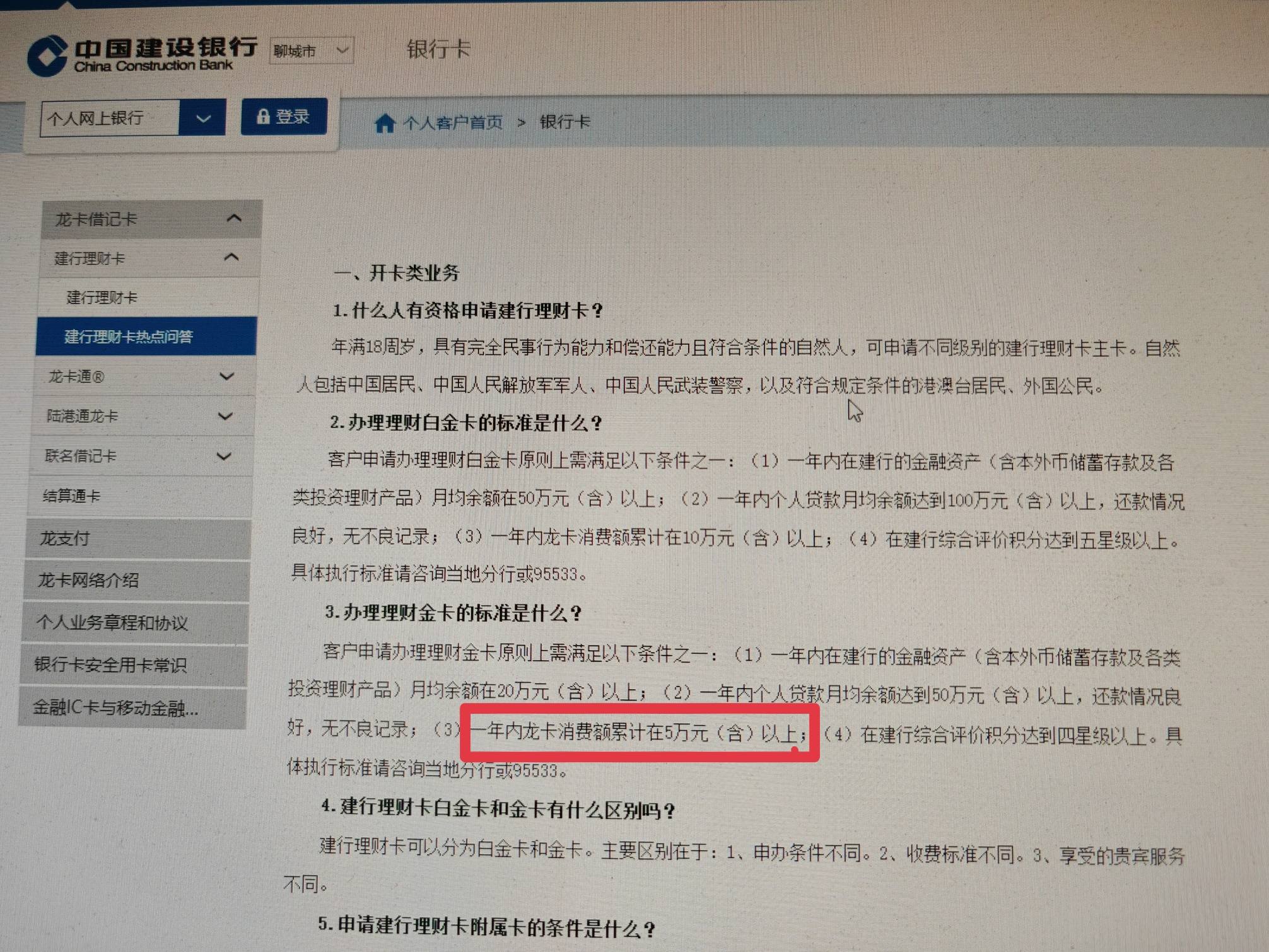
Task: Click question 1.什么人有资格申请建行理财卡
Action: pos(467,310)
